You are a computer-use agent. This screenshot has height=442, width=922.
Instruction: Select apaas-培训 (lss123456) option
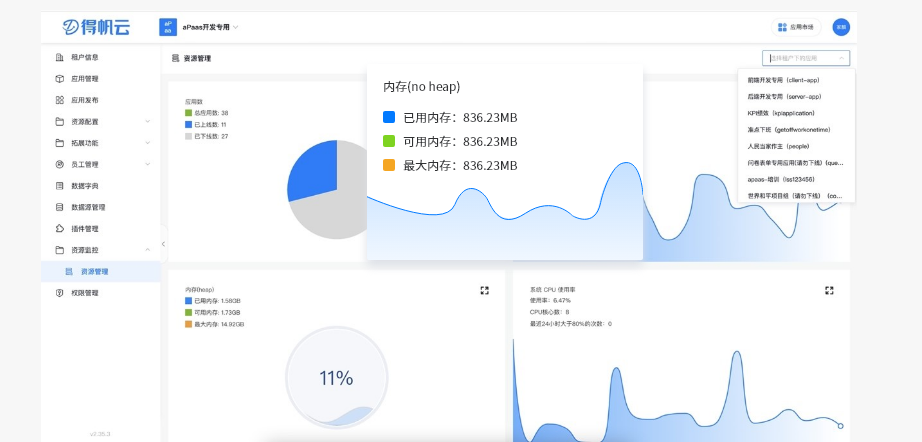click(796, 179)
